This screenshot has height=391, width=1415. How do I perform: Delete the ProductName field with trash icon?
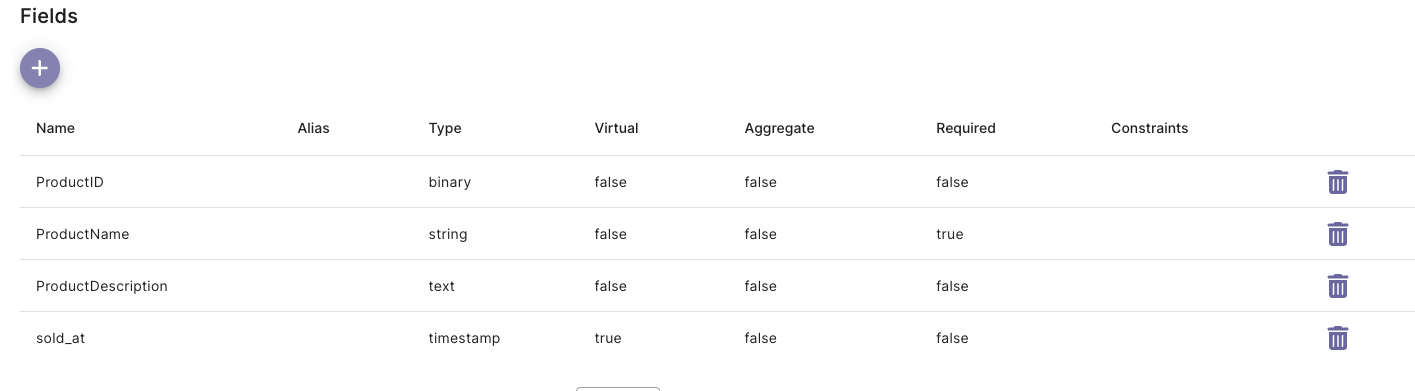1337,234
